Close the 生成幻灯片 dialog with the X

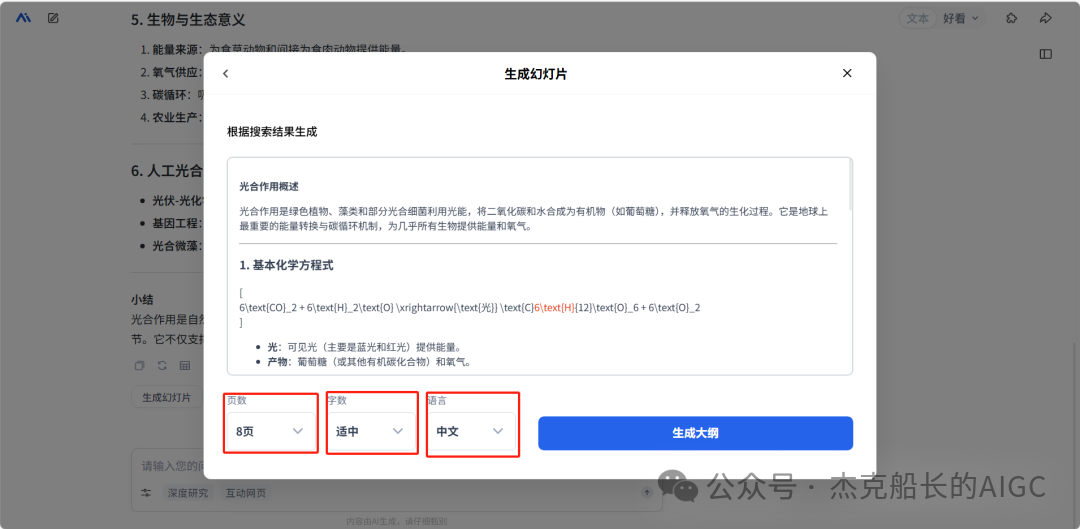(x=847, y=73)
